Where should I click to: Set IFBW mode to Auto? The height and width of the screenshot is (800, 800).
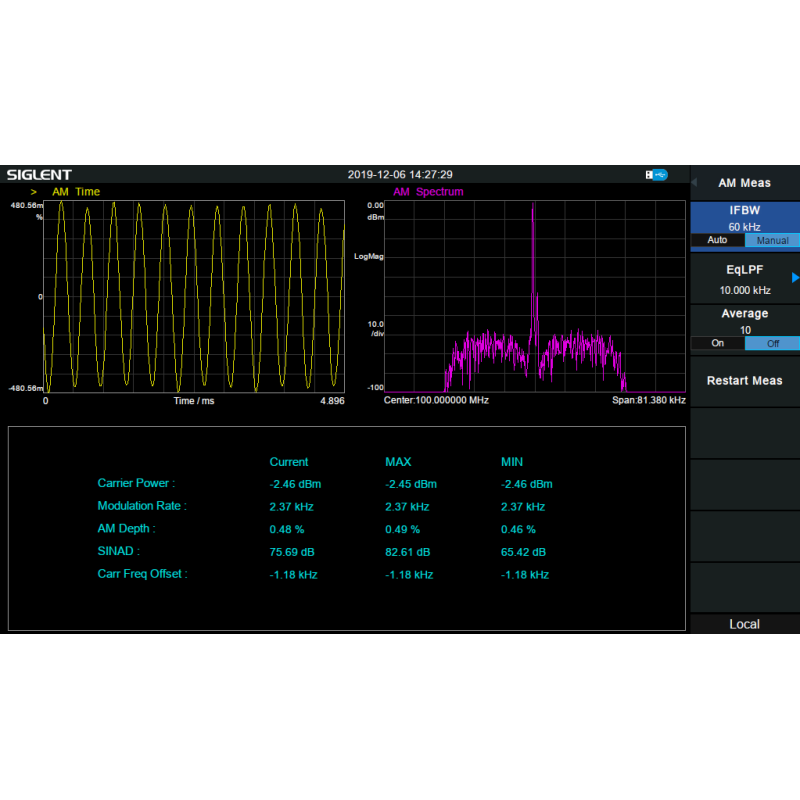click(x=717, y=241)
